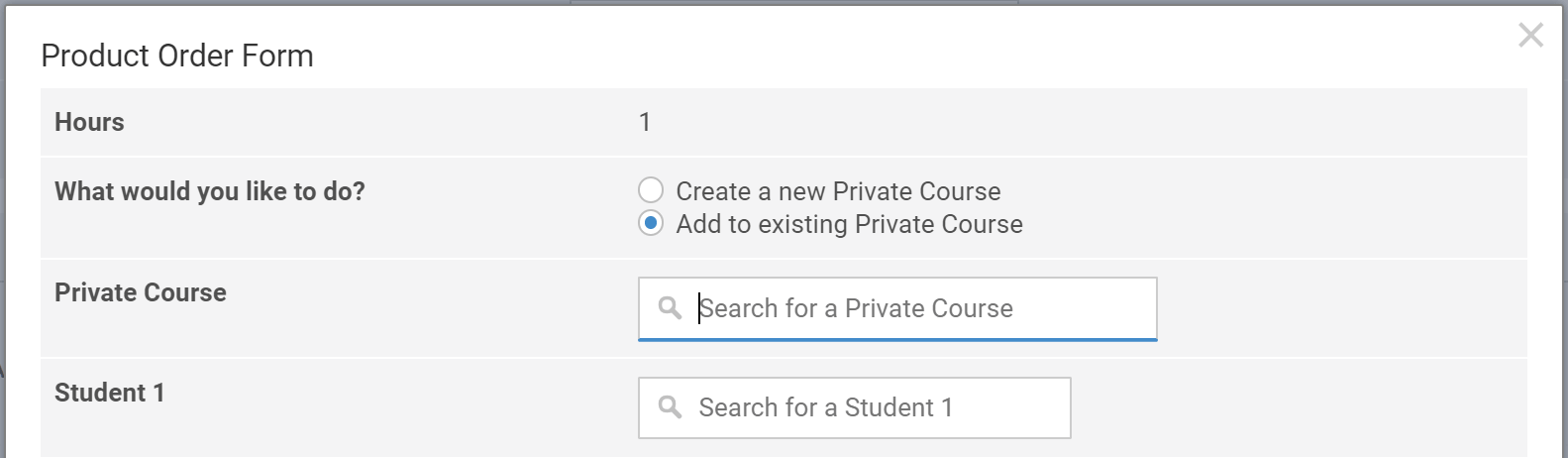Click the What would you like to do? label
Screen dimensions: 1568x458
(210, 191)
